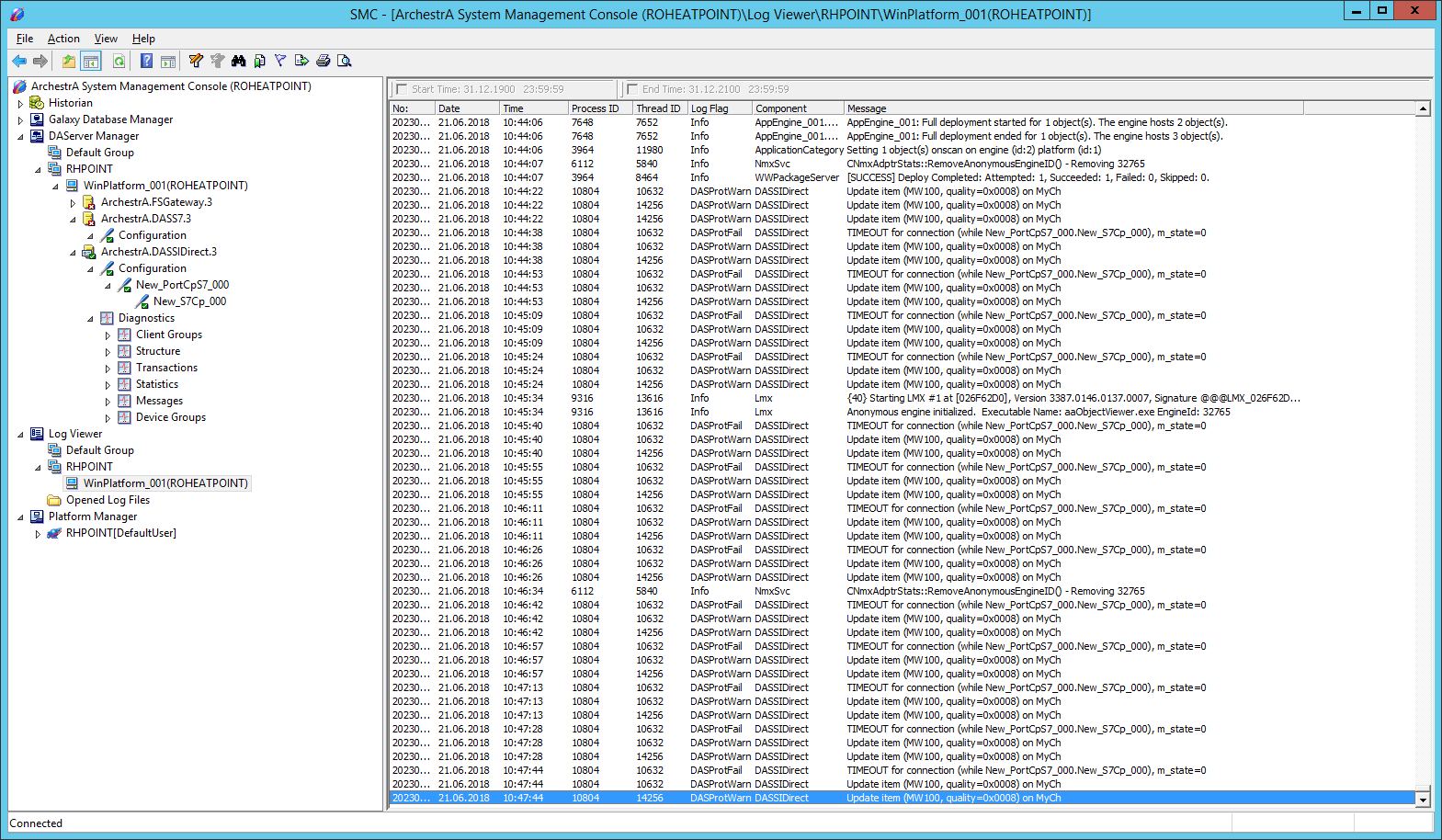The width and height of the screenshot is (1442, 840).
Task: Click the Back arrow in the toolbar
Action: (18, 61)
